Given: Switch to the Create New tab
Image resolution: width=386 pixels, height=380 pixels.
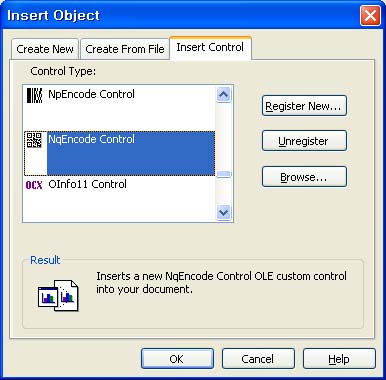Looking at the screenshot, I should coord(45,49).
